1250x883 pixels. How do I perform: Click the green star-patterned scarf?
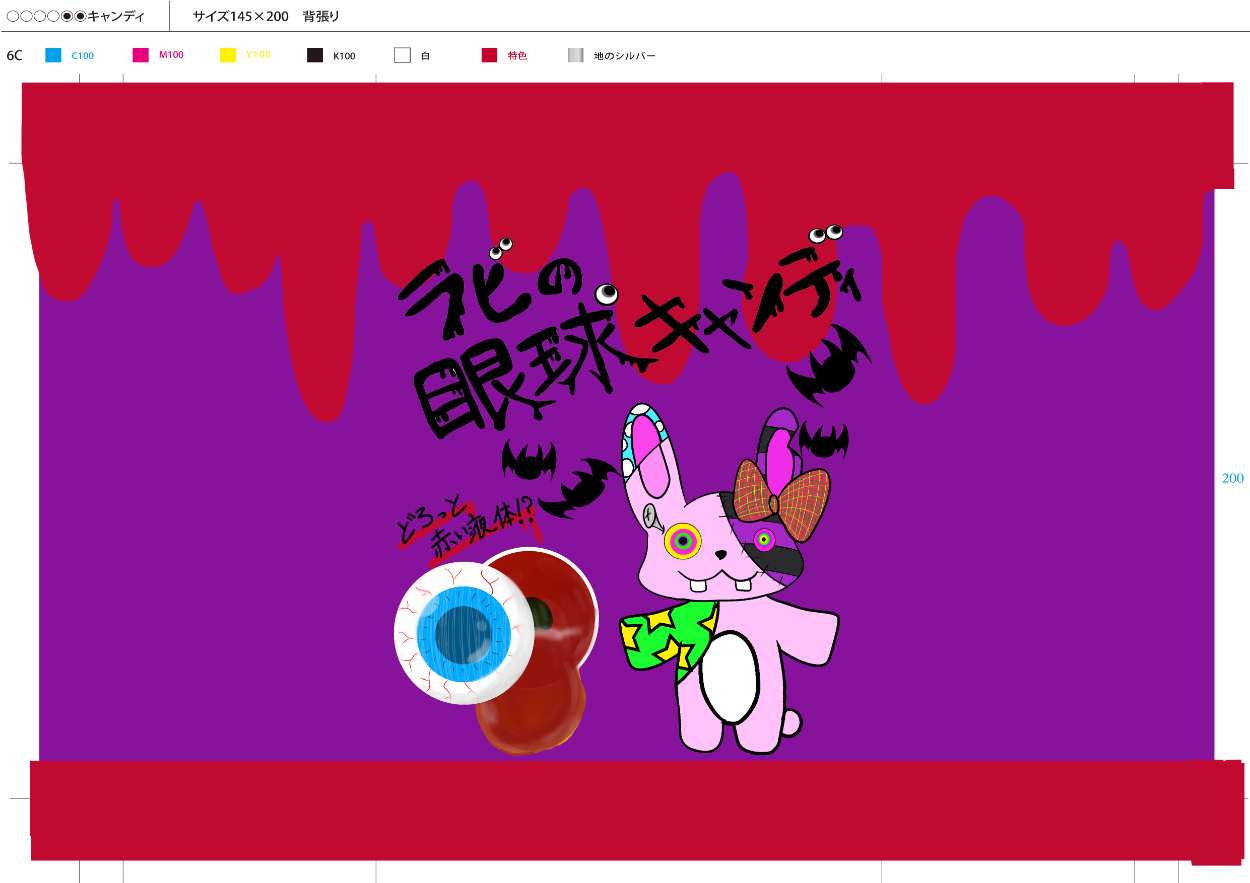point(665,636)
